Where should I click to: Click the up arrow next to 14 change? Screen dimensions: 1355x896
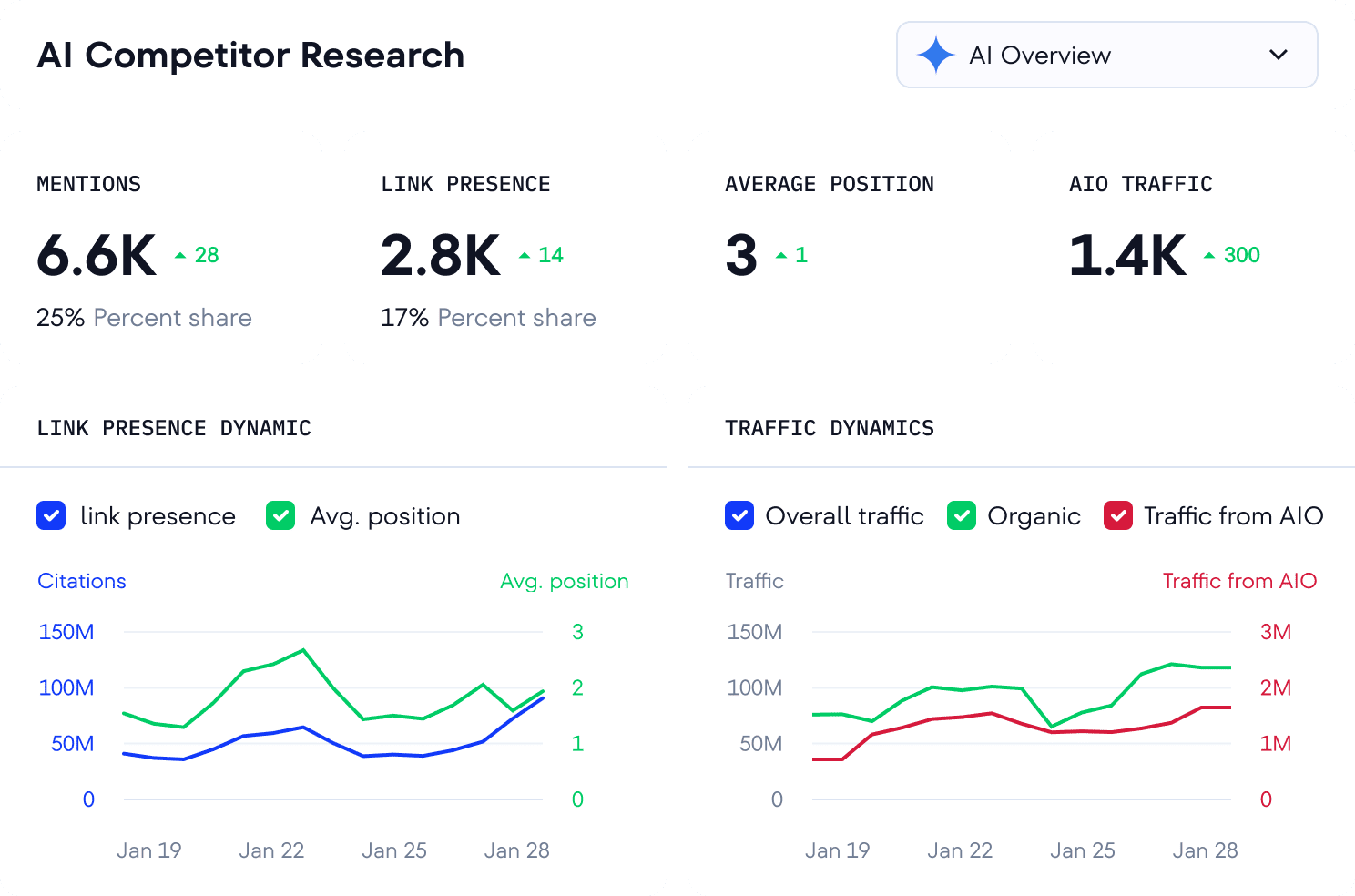coord(525,254)
